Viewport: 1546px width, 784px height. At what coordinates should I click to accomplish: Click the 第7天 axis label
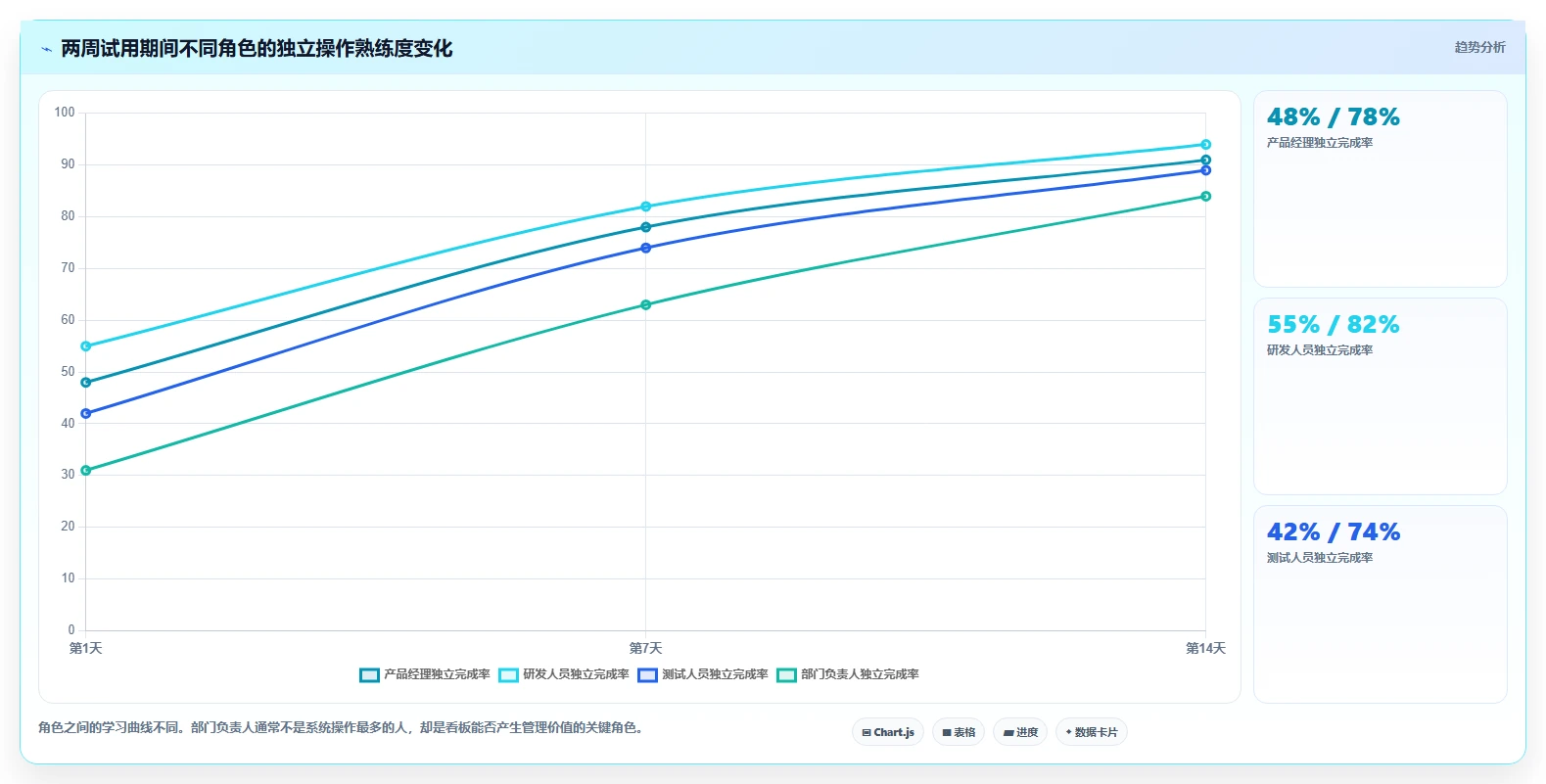click(645, 649)
